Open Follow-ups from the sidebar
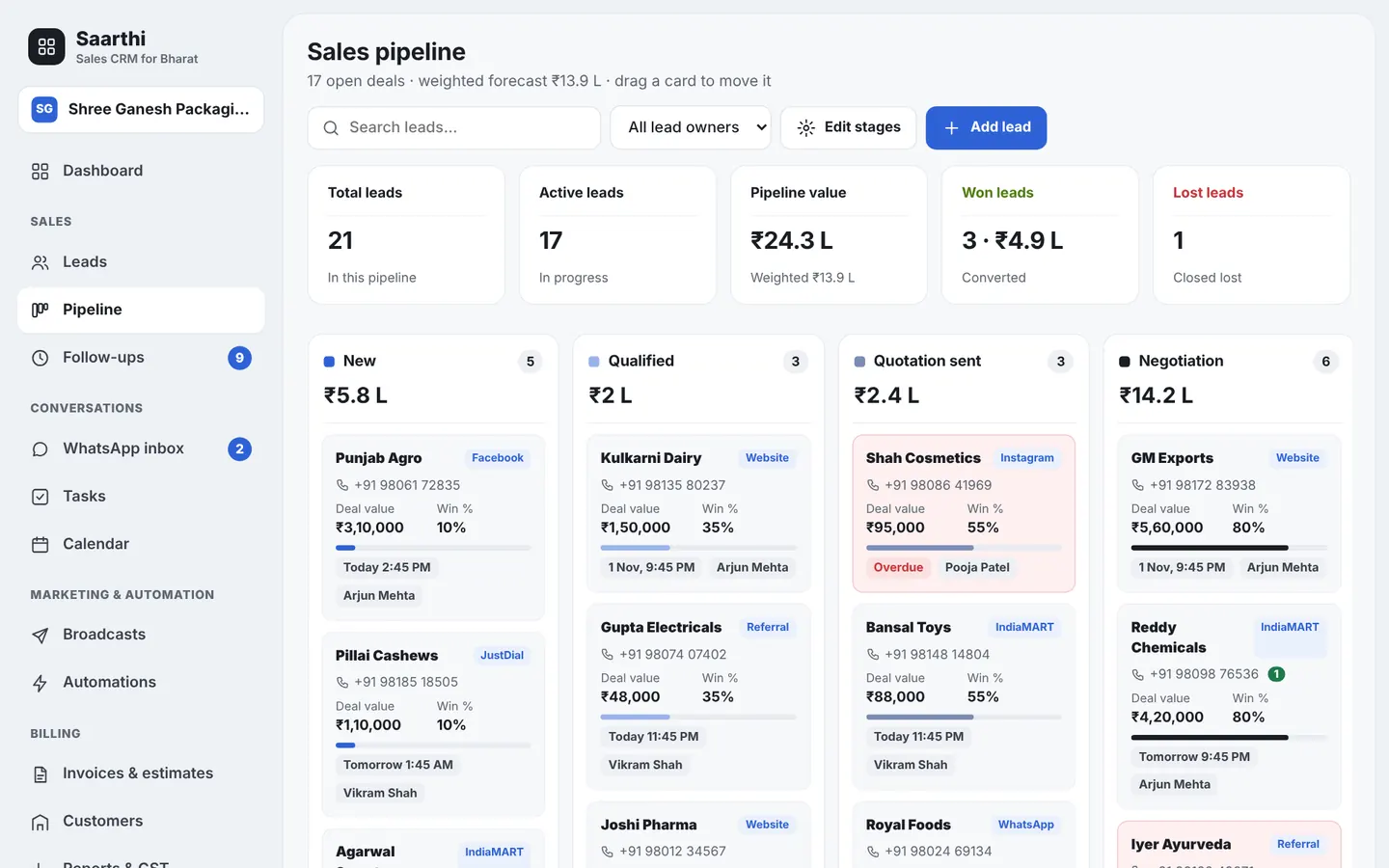1389x868 pixels. (141, 358)
